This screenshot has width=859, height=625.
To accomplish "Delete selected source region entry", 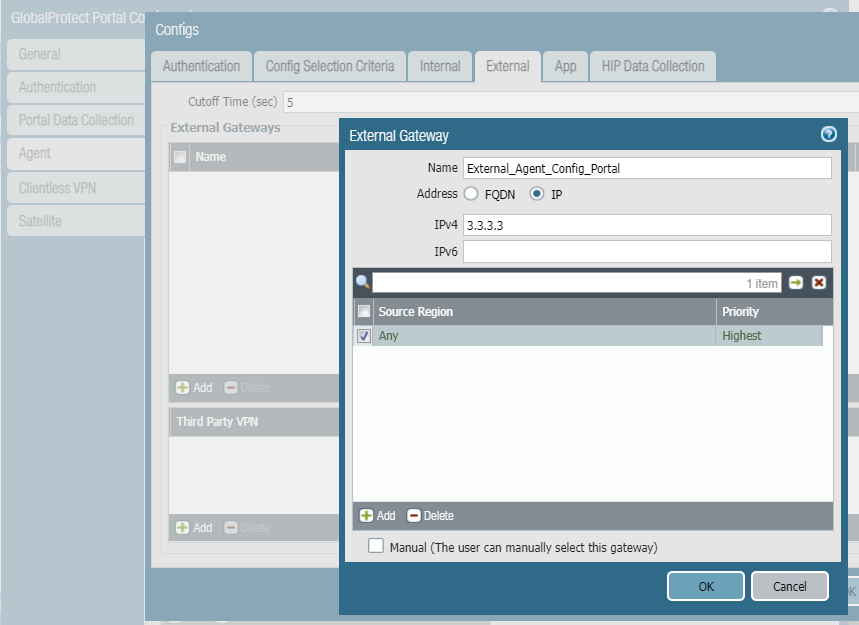I will (430, 515).
